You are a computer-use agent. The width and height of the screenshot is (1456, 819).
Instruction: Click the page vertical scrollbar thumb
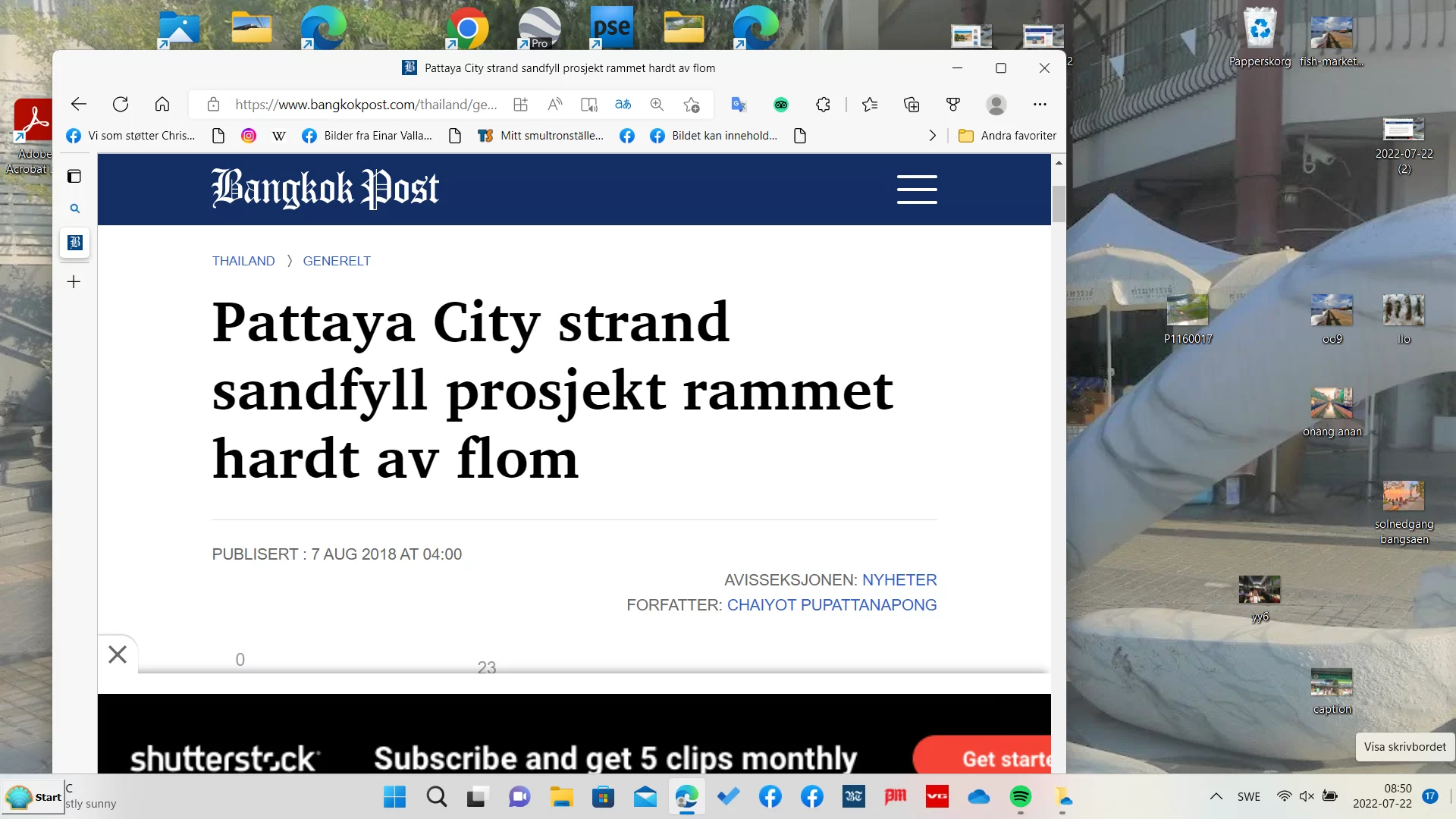tap(1058, 203)
